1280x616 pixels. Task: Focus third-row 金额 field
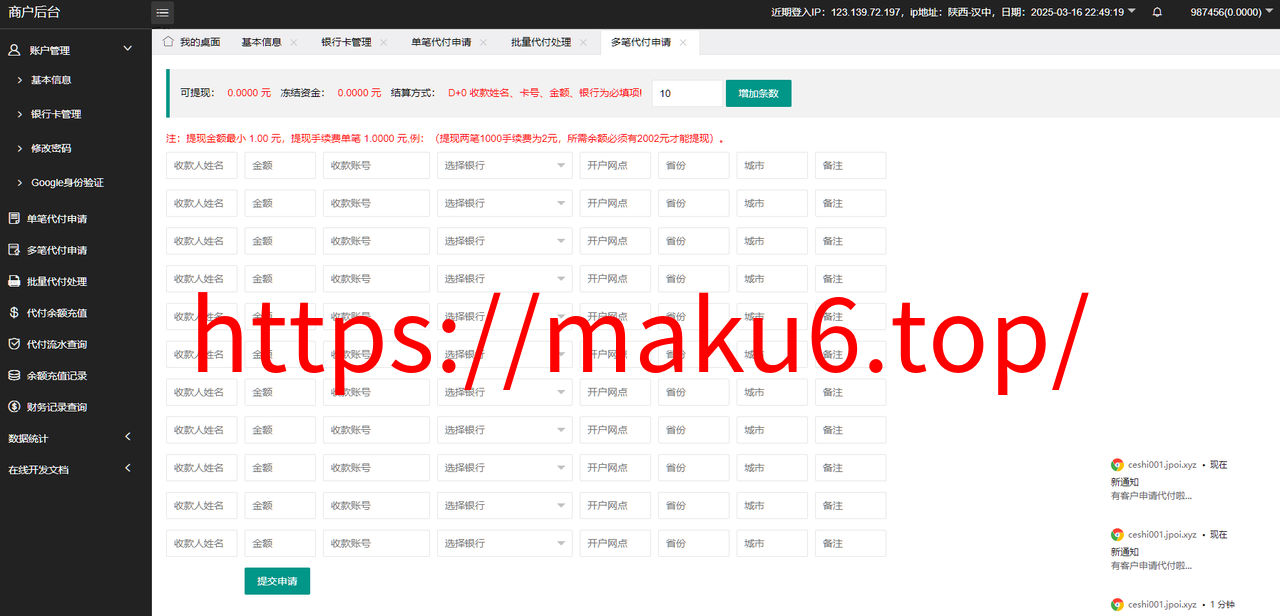pos(280,241)
